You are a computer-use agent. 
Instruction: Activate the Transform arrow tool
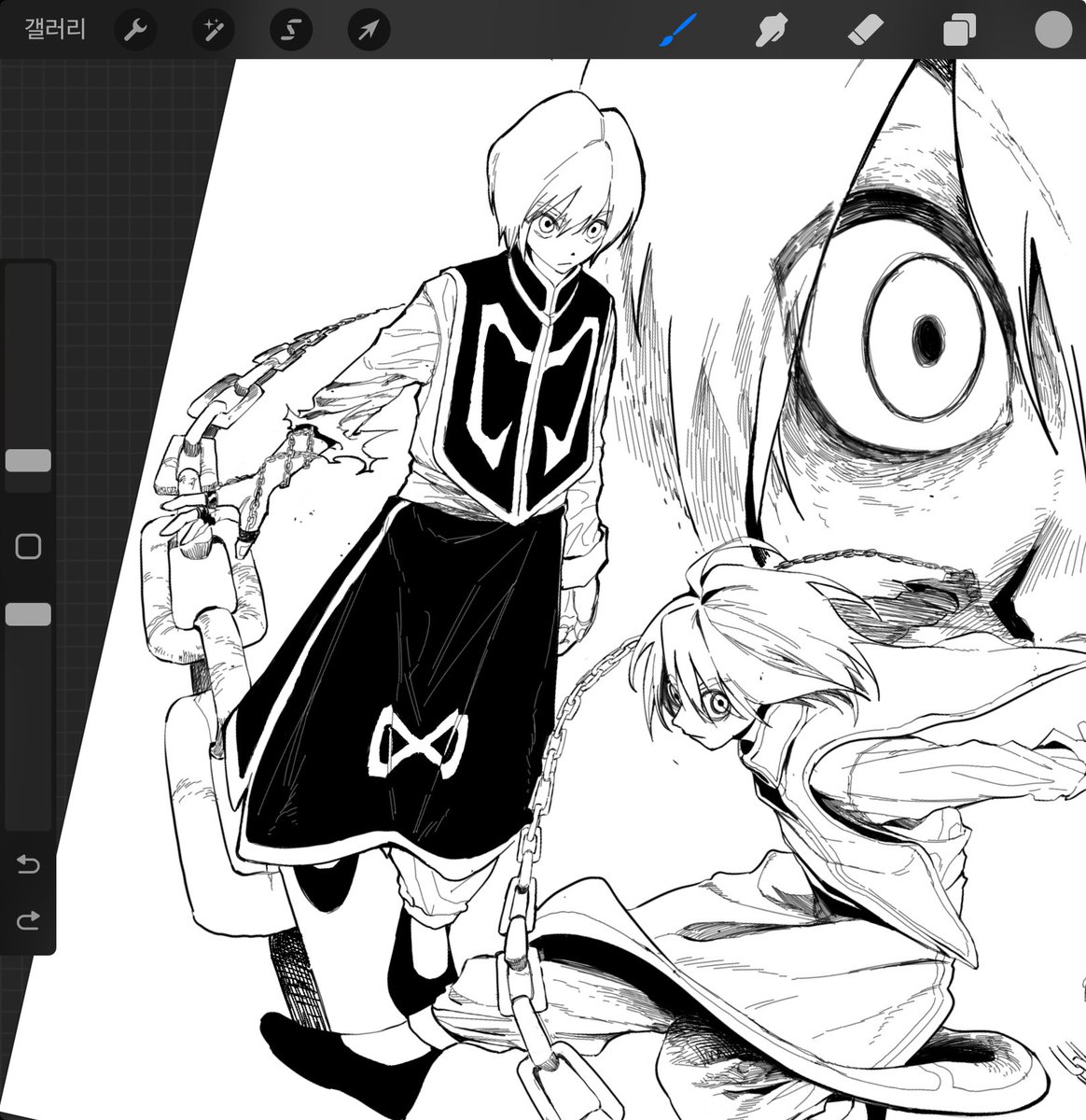[367, 29]
